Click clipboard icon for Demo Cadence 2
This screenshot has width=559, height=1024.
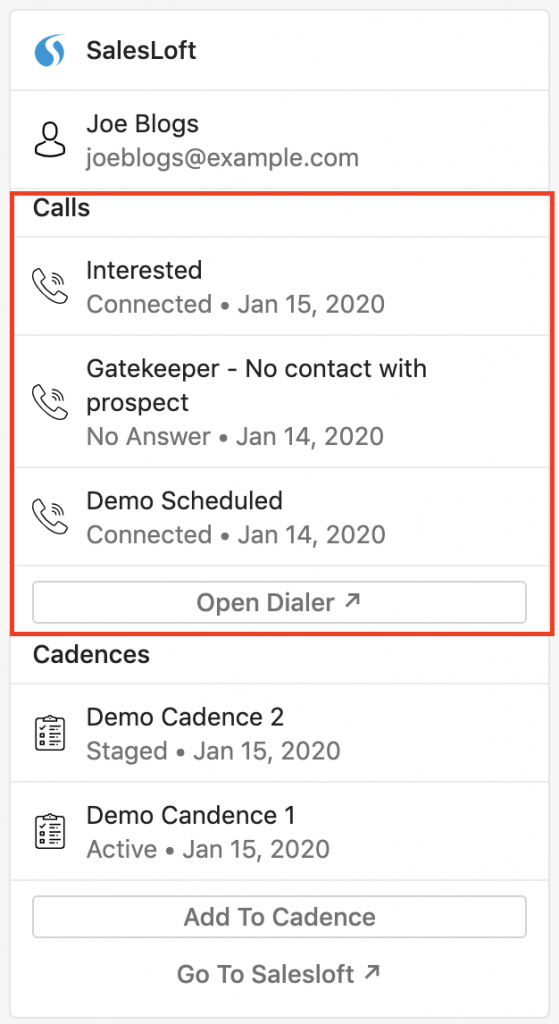tap(50, 733)
